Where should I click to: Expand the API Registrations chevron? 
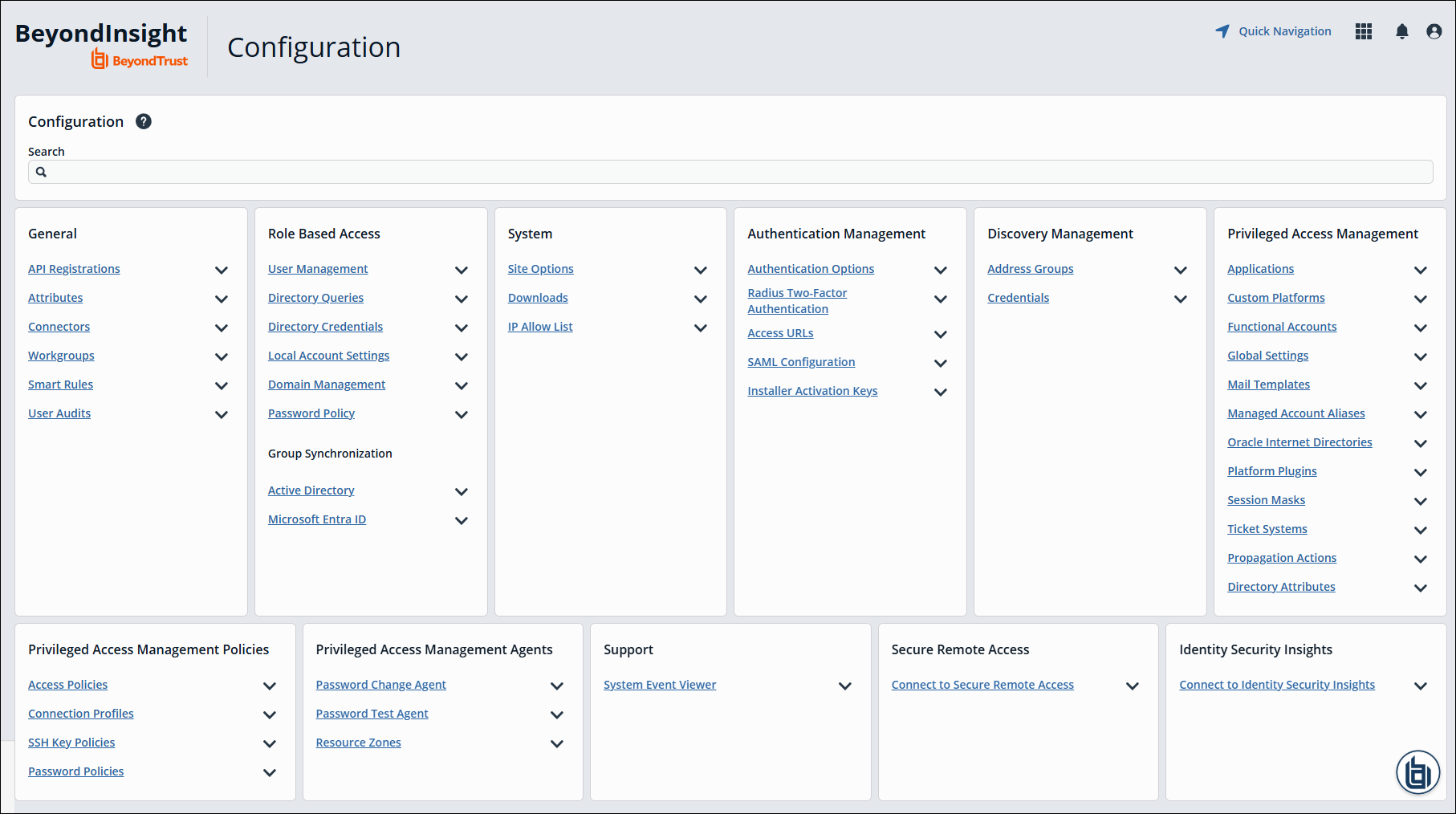(222, 270)
